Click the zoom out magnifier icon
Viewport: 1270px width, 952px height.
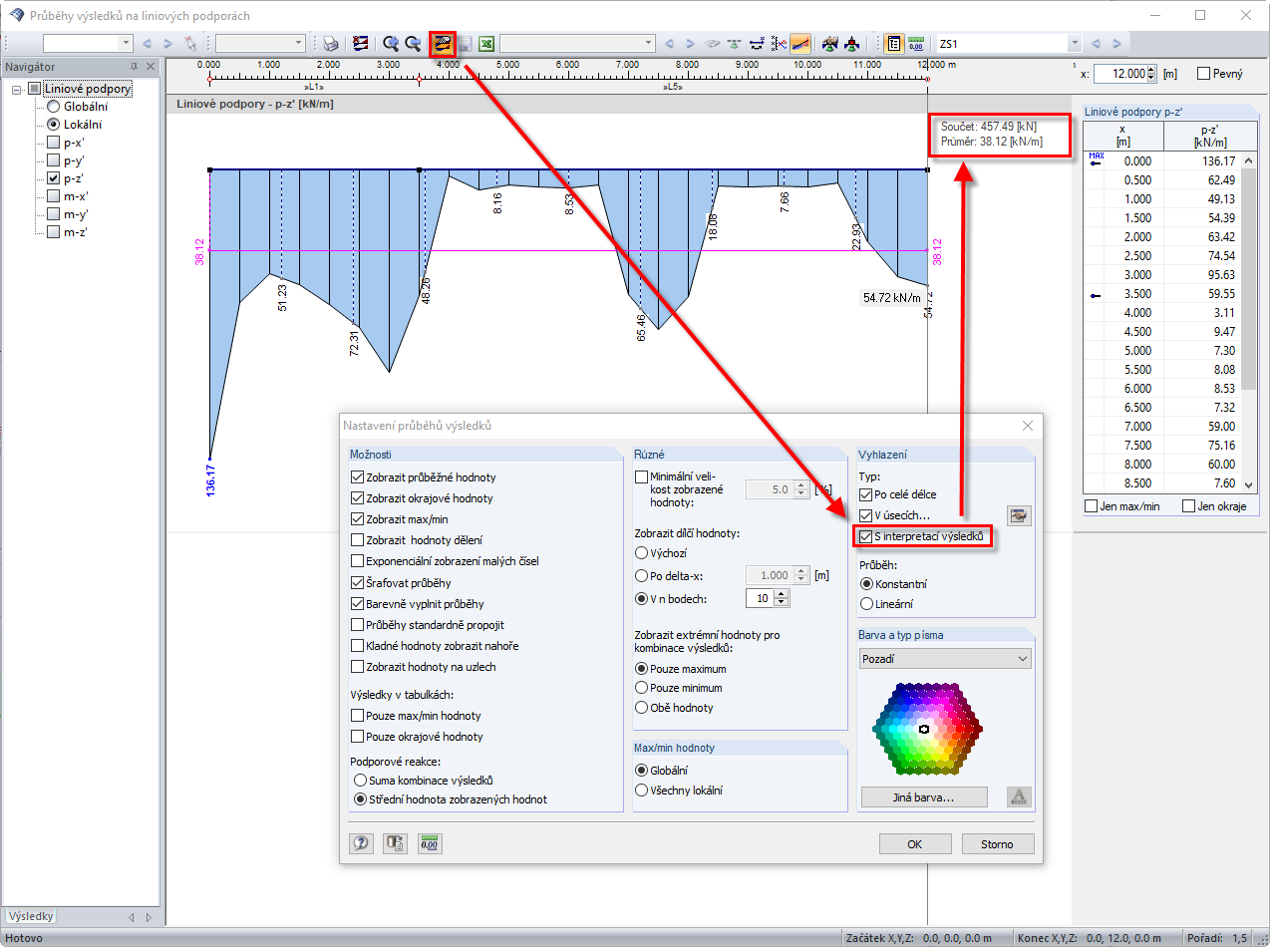[x=413, y=44]
